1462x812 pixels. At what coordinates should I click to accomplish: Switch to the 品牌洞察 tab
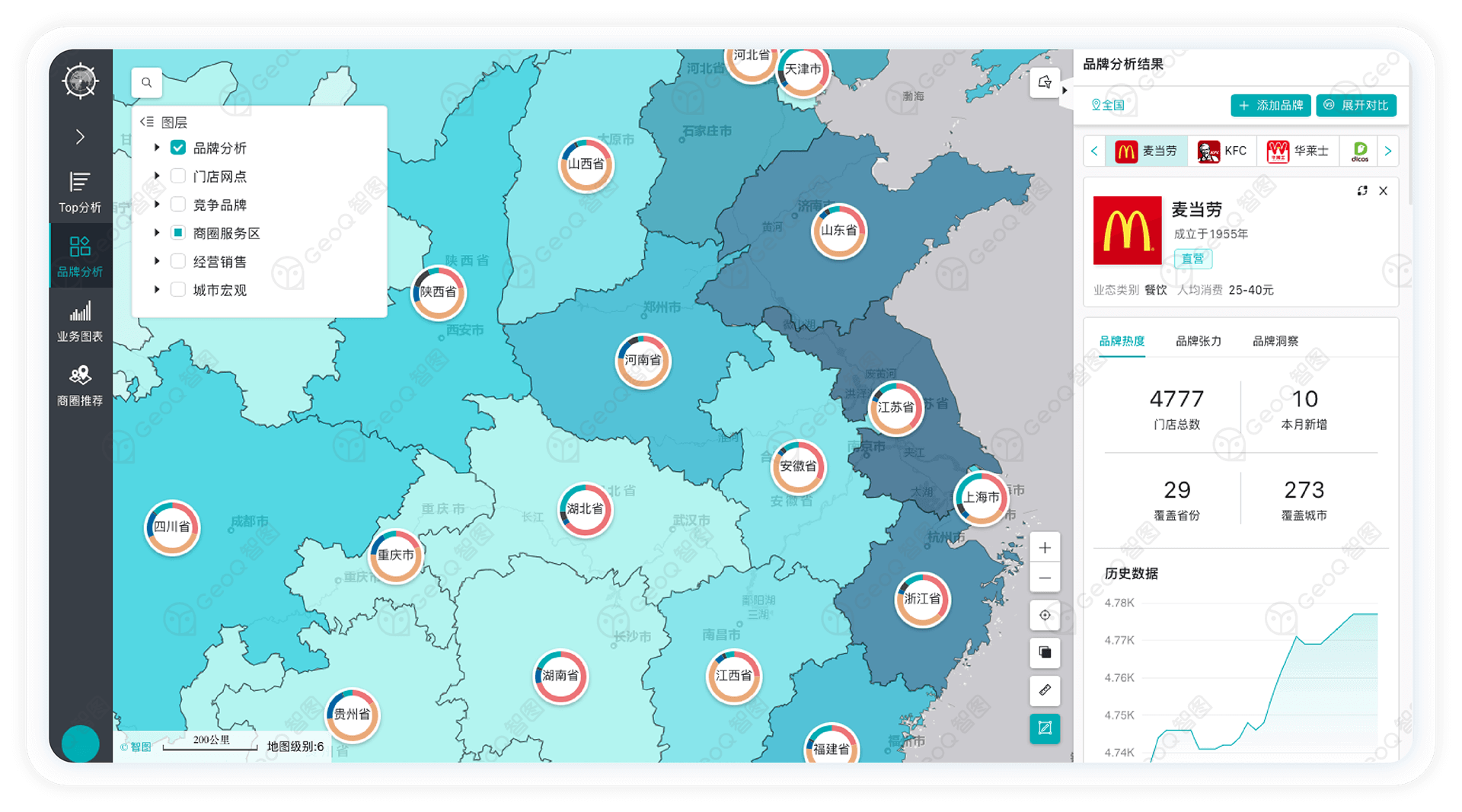(1275, 341)
